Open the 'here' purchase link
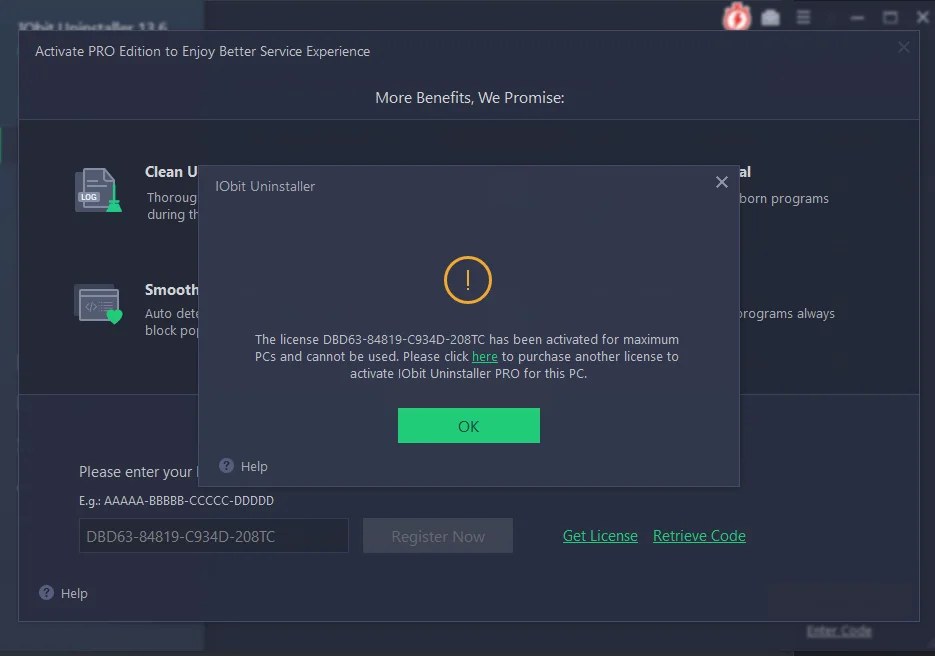 485,357
